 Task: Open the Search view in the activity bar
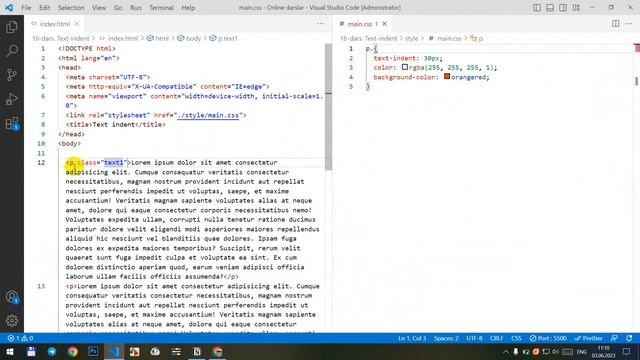pos(12,51)
